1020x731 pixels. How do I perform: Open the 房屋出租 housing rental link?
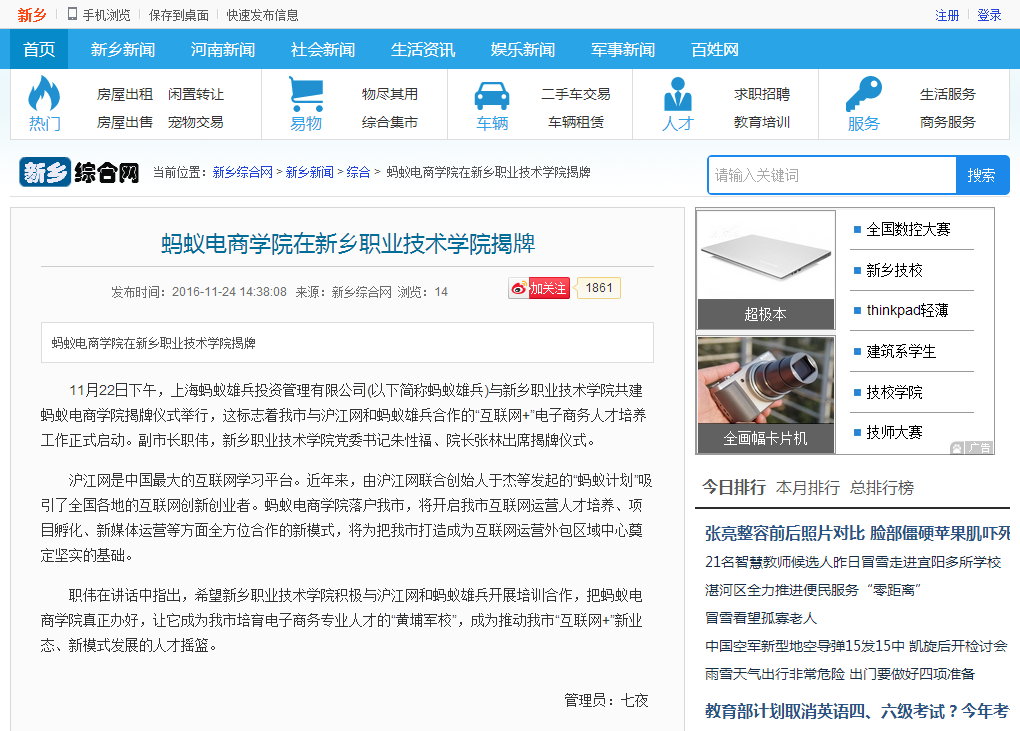tap(125, 94)
